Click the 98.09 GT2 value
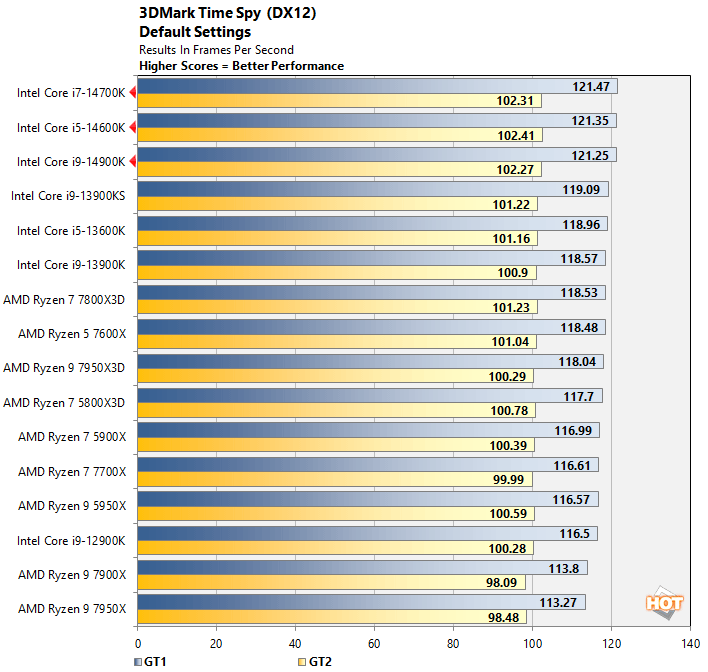The image size is (708, 672). pos(502,582)
